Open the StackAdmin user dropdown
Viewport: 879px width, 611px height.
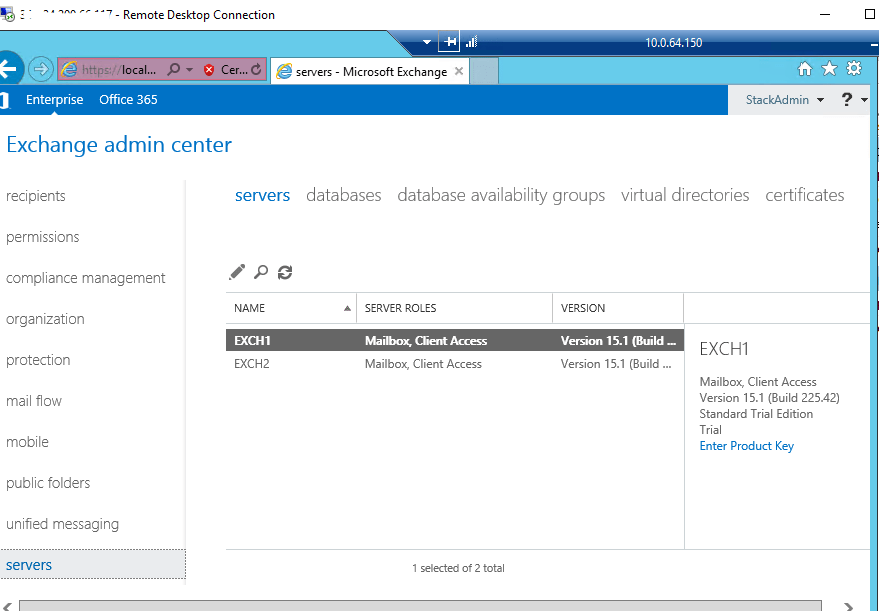coord(784,100)
